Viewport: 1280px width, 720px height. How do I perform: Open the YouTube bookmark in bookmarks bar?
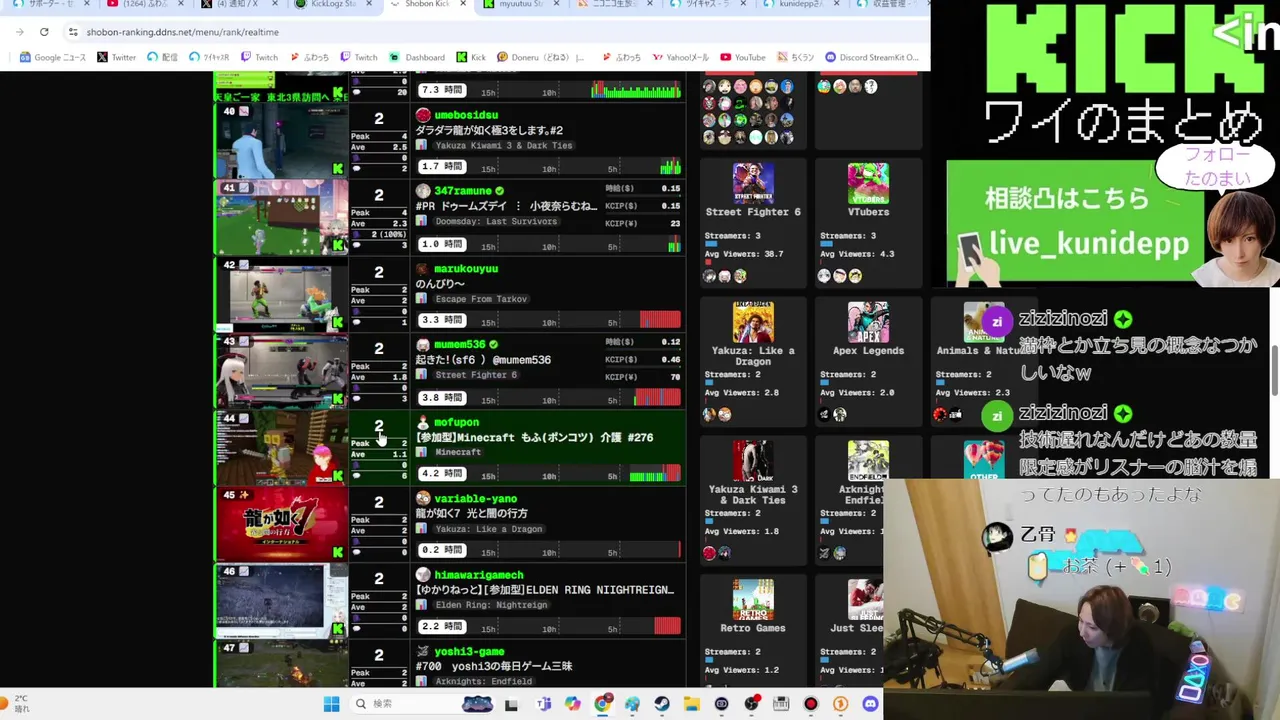pyautogui.click(x=743, y=57)
